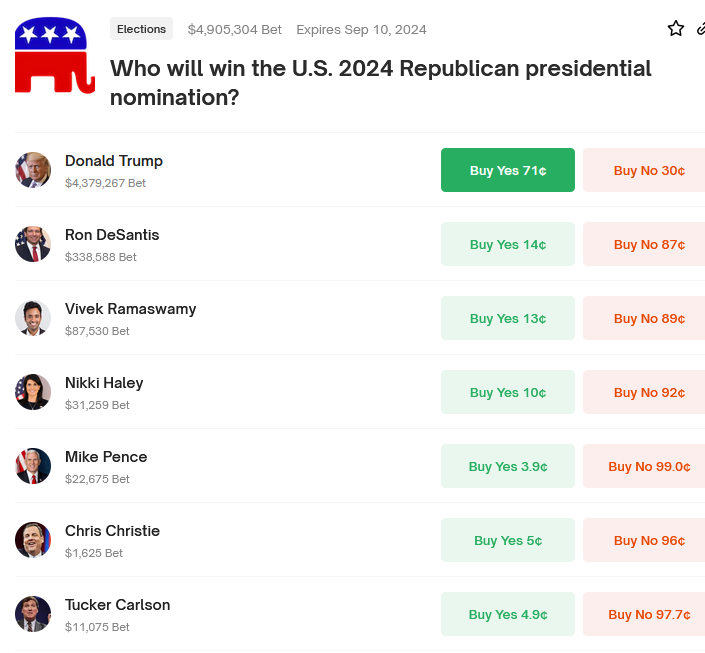Open Vivek Ramaswamy's avatar photo
This screenshot has height=653, width=705.
coord(33,318)
